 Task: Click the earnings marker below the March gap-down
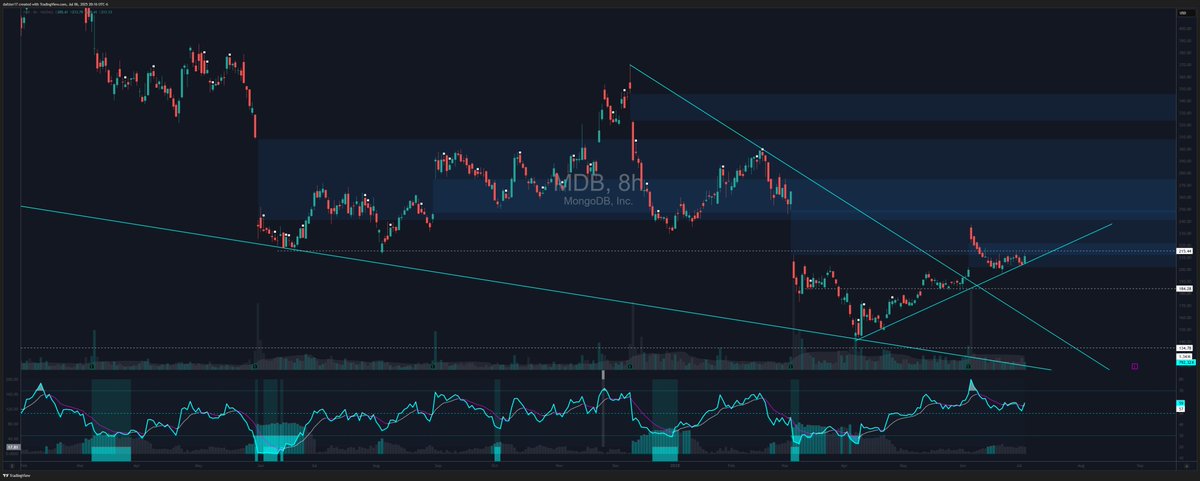click(x=791, y=367)
